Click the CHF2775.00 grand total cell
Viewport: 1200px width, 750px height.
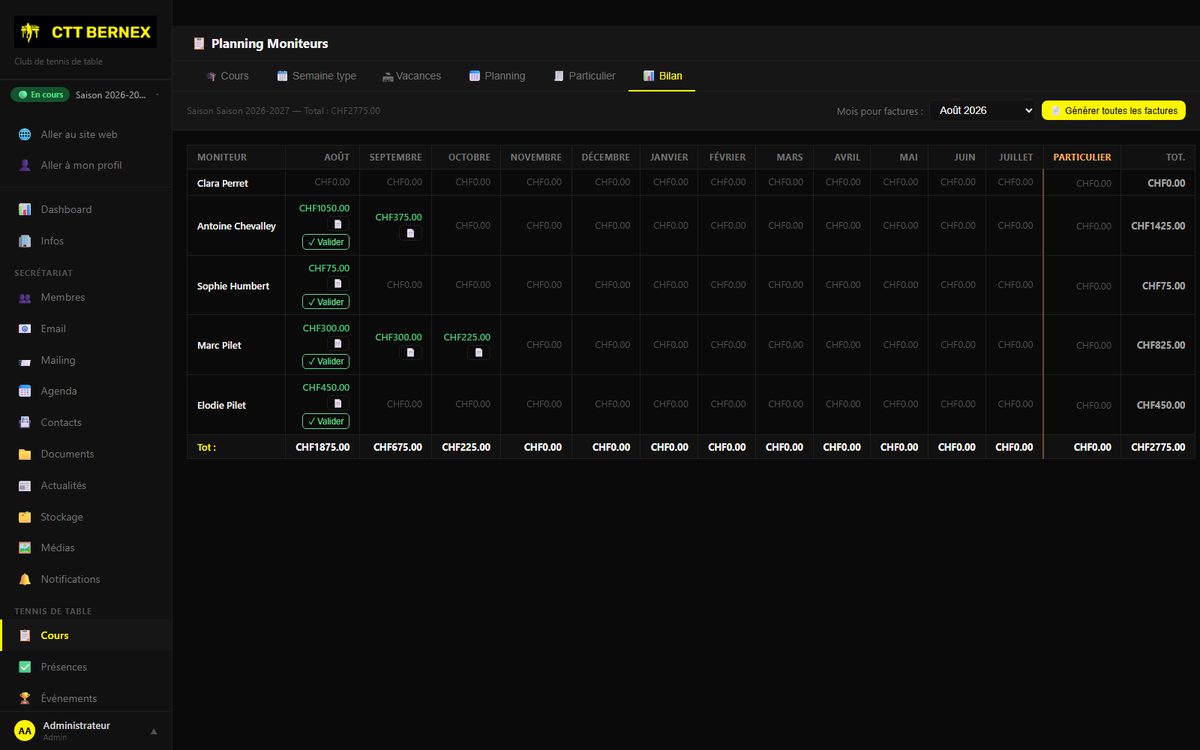click(1158, 447)
